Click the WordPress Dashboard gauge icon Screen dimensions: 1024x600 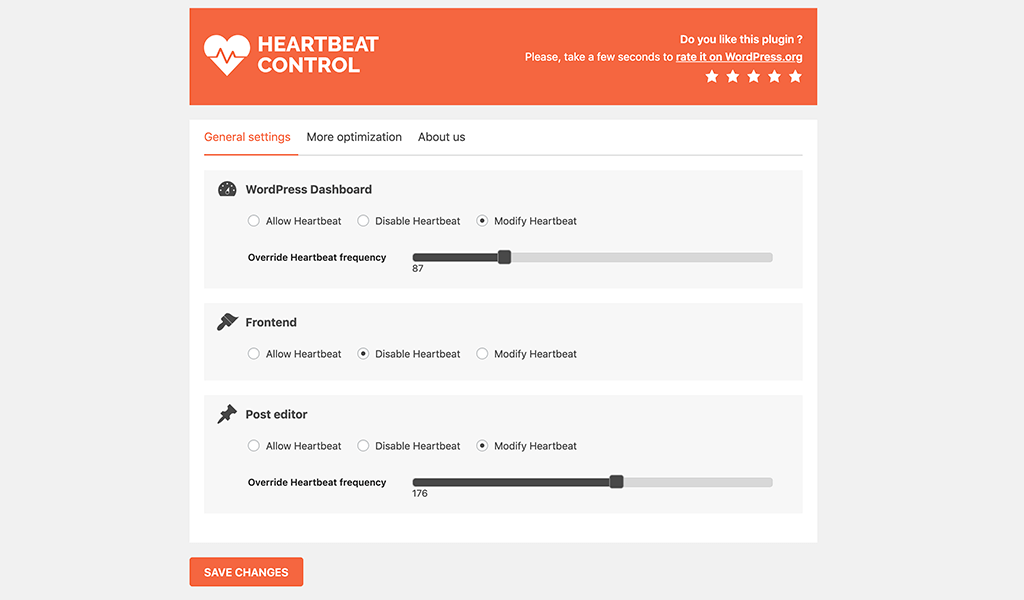(226, 189)
